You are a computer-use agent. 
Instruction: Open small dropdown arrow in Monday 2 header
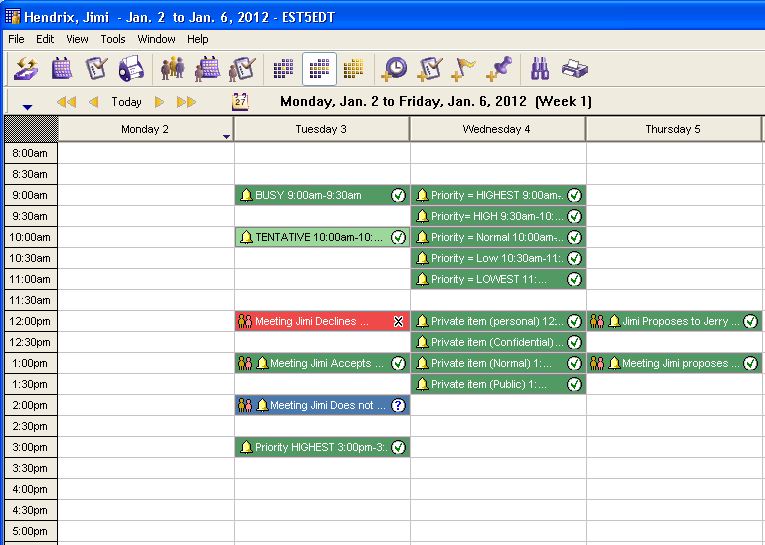226,137
